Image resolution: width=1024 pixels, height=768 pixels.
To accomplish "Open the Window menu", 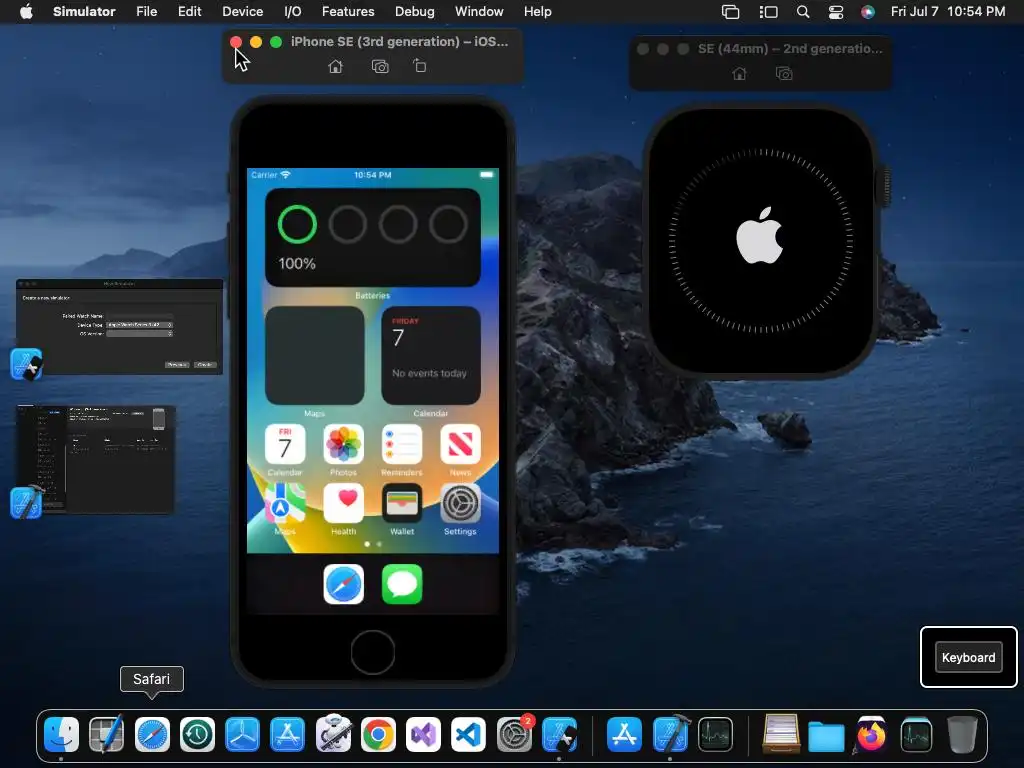I will click(x=479, y=12).
